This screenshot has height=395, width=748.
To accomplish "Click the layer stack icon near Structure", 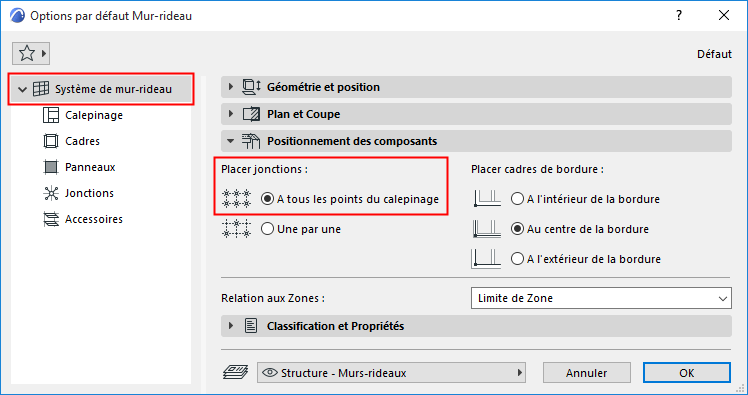I will (x=236, y=373).
